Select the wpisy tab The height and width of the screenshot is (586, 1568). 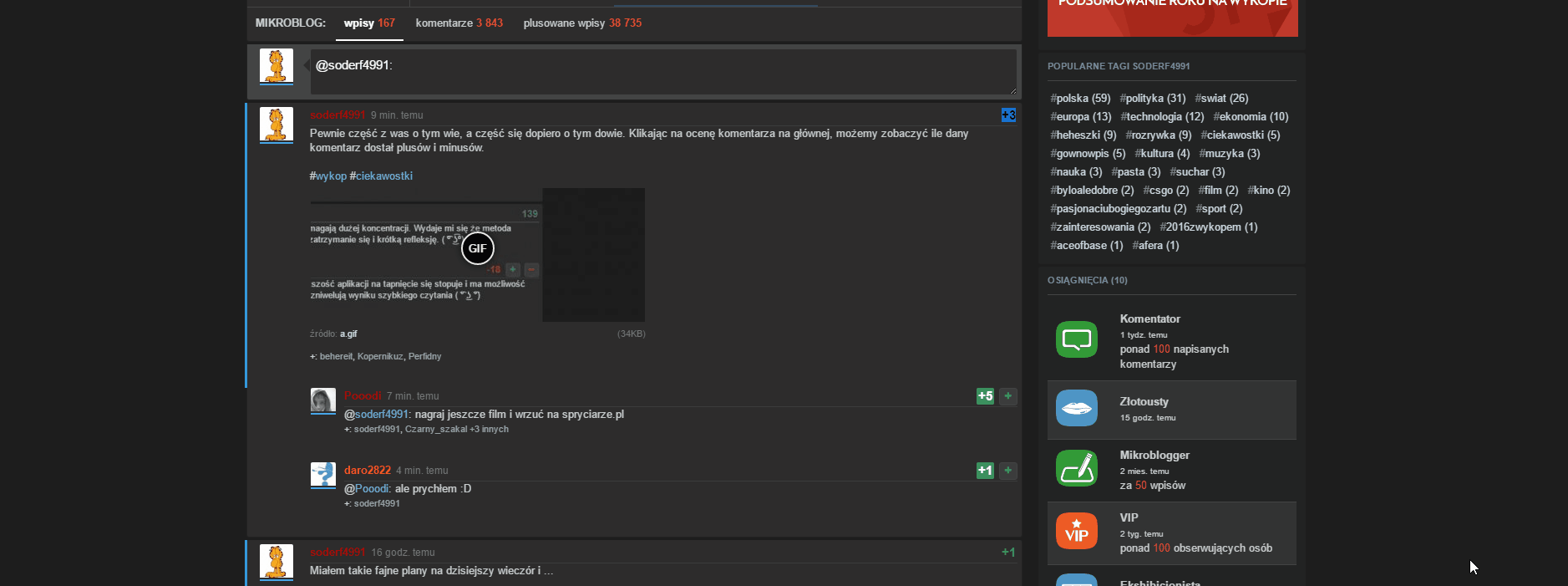click(368, 23)
